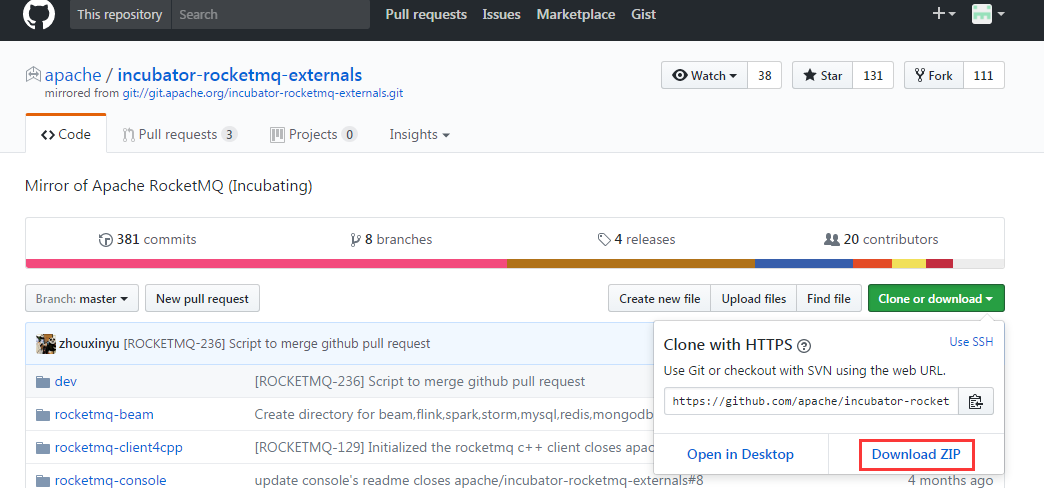1044x488 pixels.
Task: Open the Branch: master dropdown
Action: click(82, 298)
